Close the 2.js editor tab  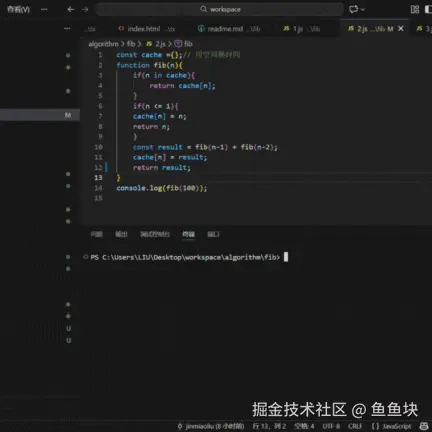point(401,29)
